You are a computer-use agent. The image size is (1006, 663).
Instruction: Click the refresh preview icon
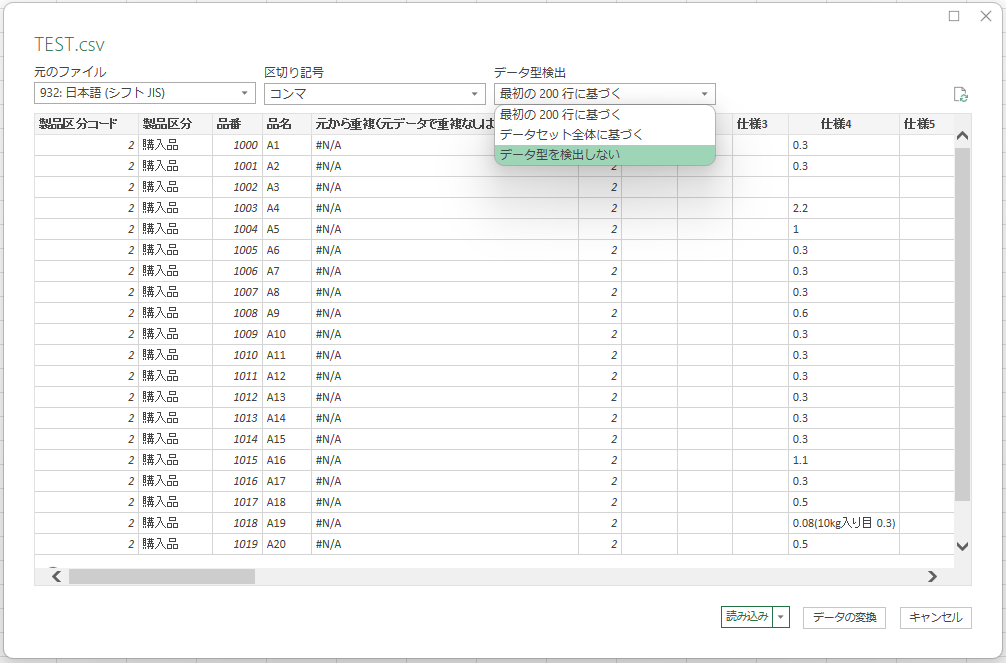point(960,94)
